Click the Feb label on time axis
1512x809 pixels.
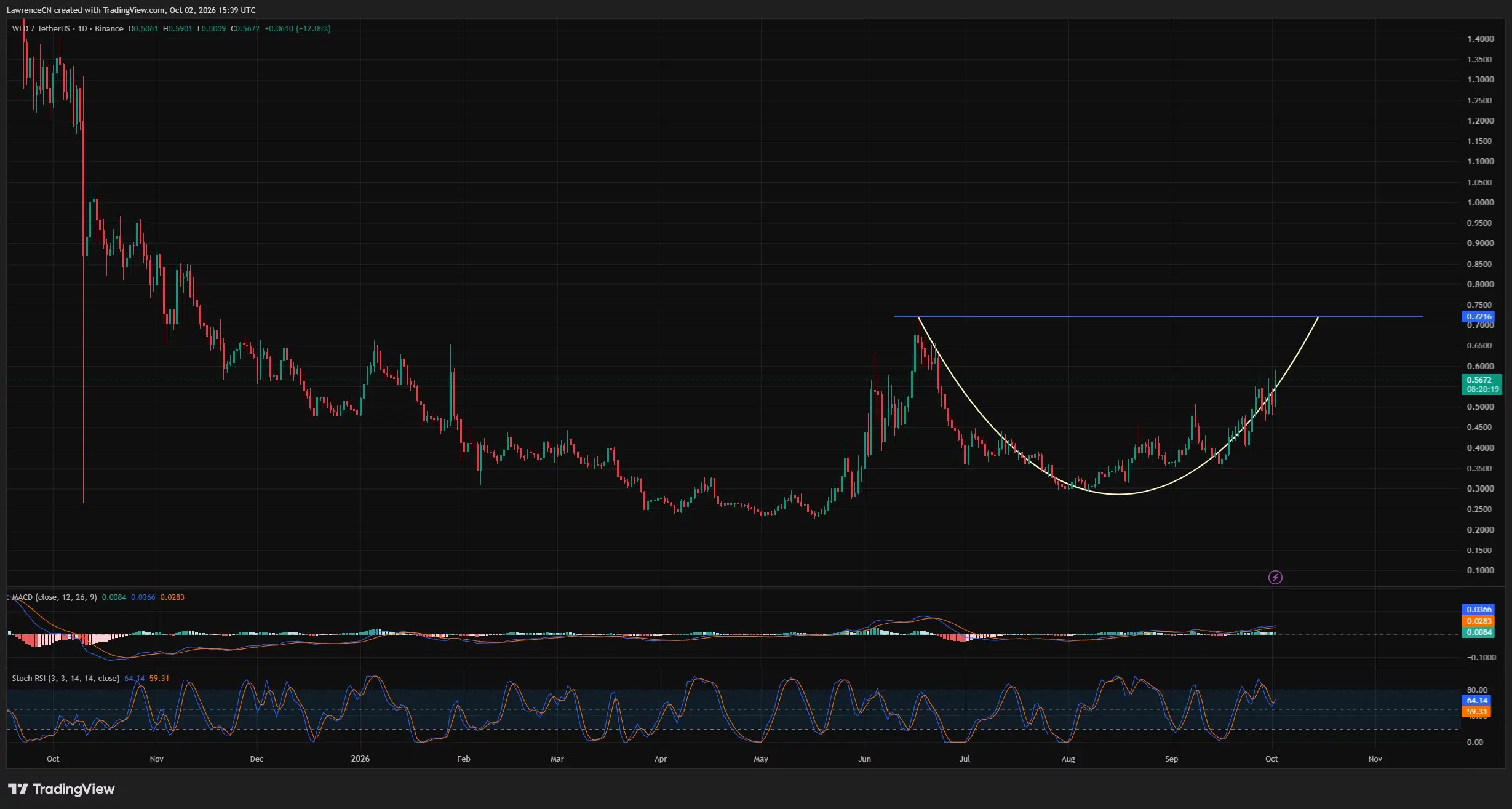[x=464, y=759]
